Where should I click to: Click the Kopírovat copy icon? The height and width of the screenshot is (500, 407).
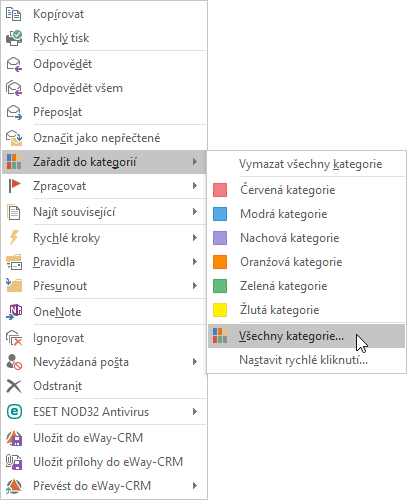(14, 14)
